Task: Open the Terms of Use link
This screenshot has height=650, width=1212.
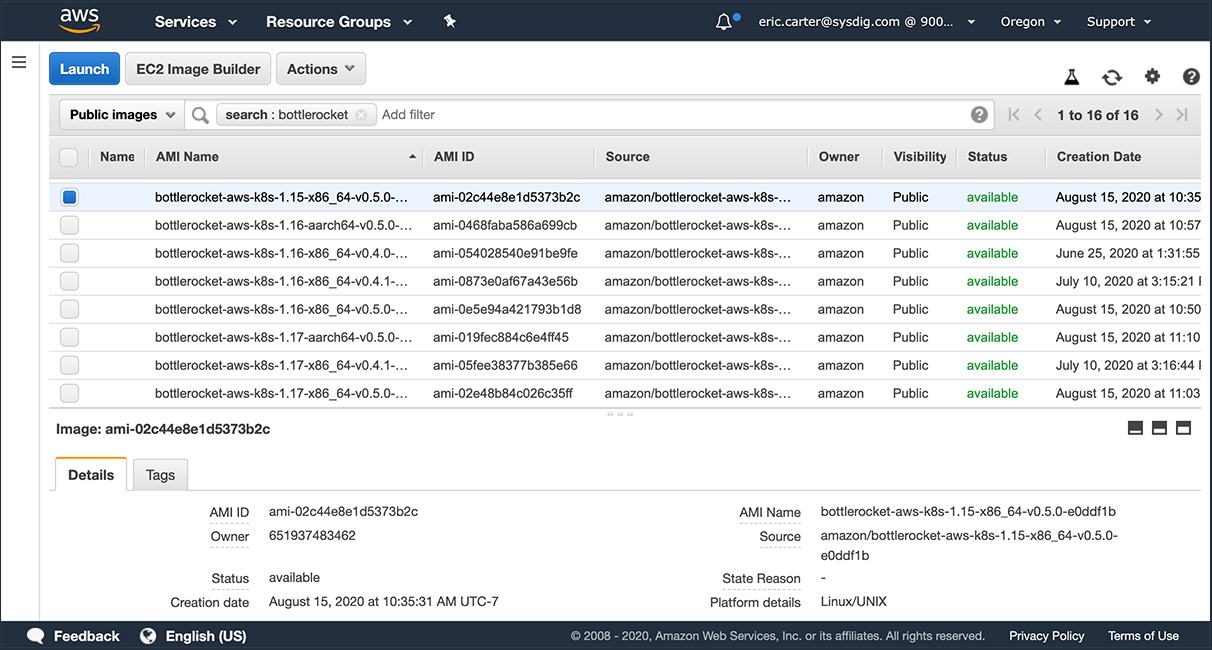Action: pyautogui.click(x=1143, y=636)
